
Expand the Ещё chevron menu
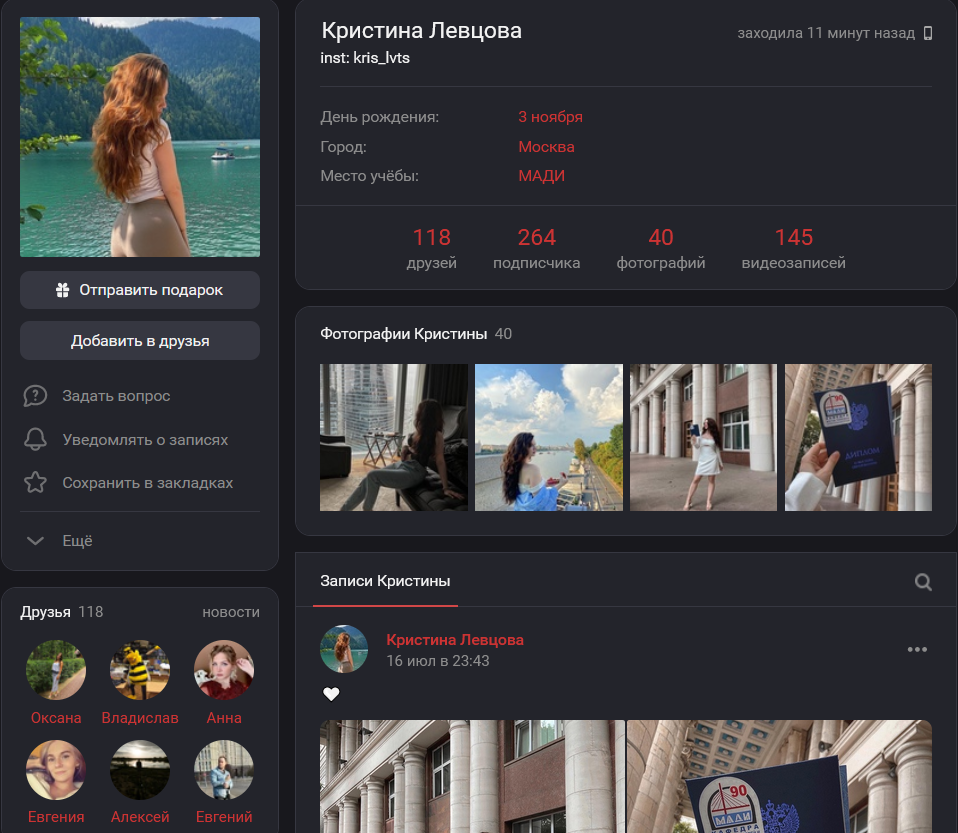click(35, 541)
